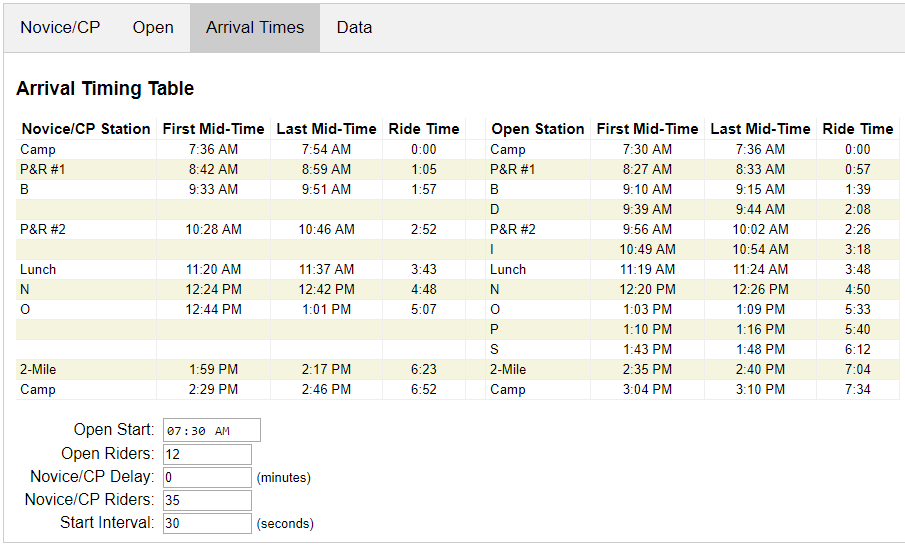This screenshot has width=905, height=547.
Task: Click Open station S cell
Action: [x=538, y=350]
